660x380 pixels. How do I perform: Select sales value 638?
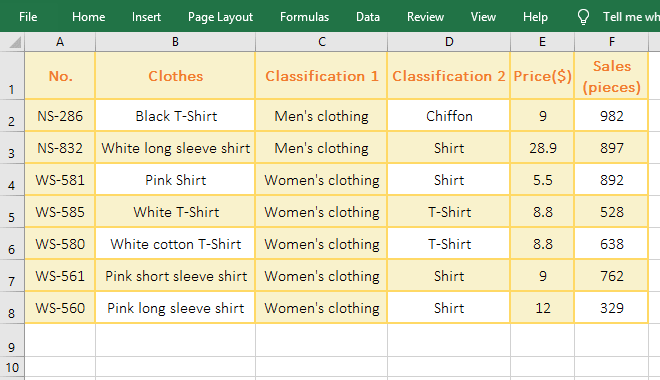[612, 244]
